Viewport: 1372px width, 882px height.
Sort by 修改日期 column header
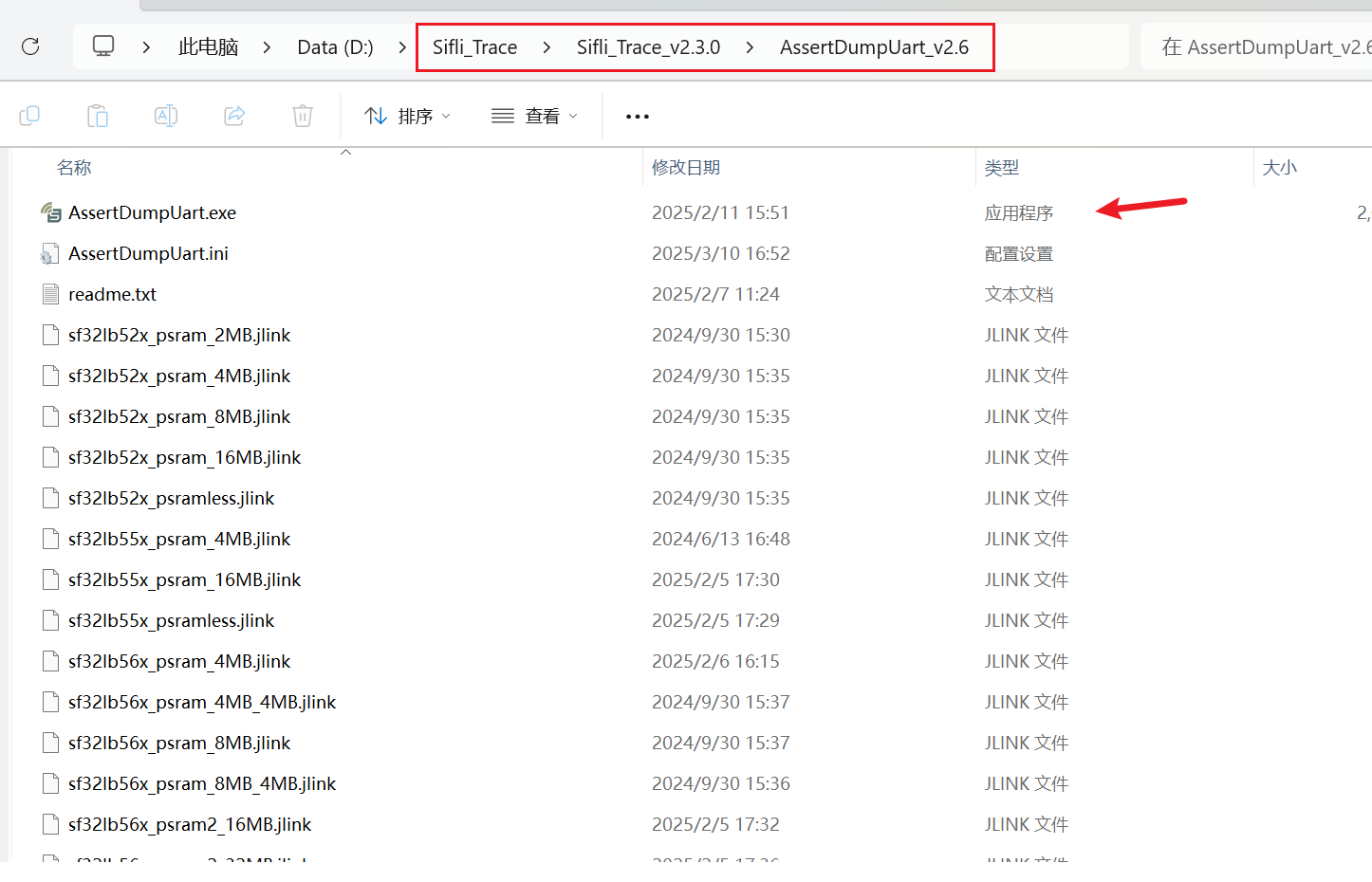tap(685, 168)
